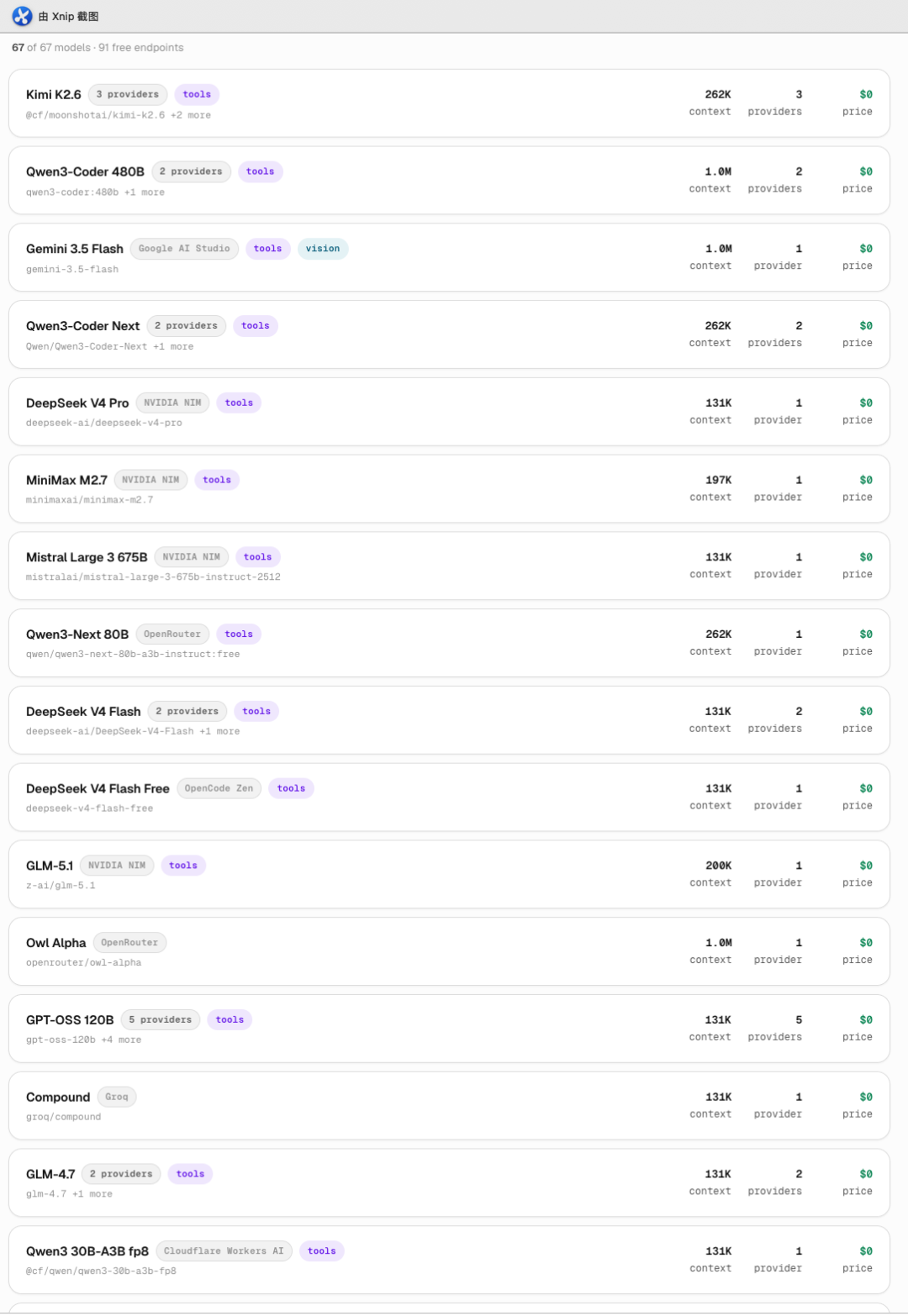Open the Qwen3-Coder Next model entry

pyautogui.click(x=449, y=334)
